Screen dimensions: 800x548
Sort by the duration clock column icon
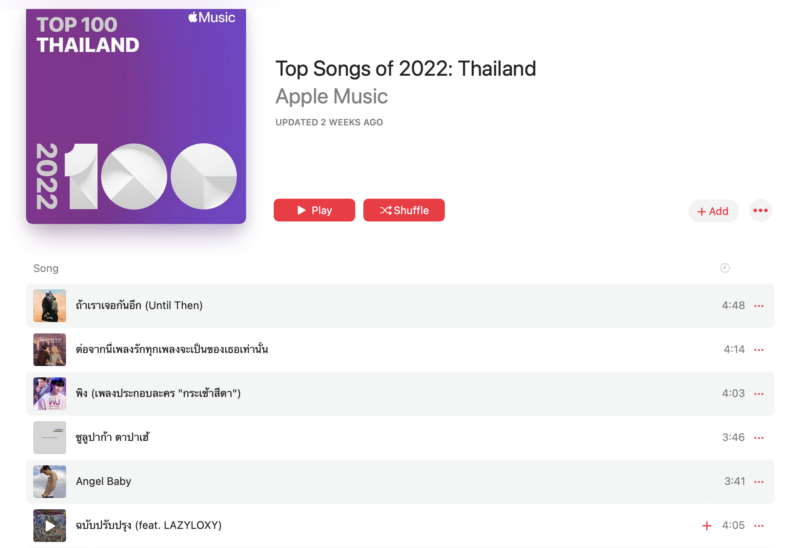coord(725,268)
